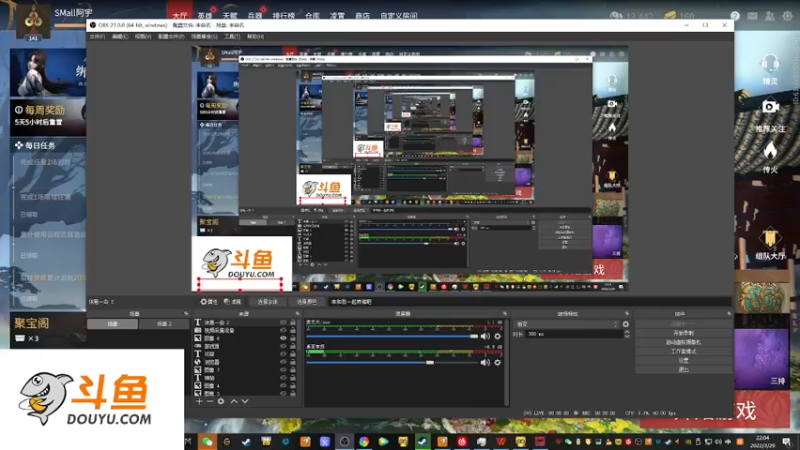Open the Windows notification center icon
Image resolution: width=800 pixels, height=450 pixels.
[788, 441]
